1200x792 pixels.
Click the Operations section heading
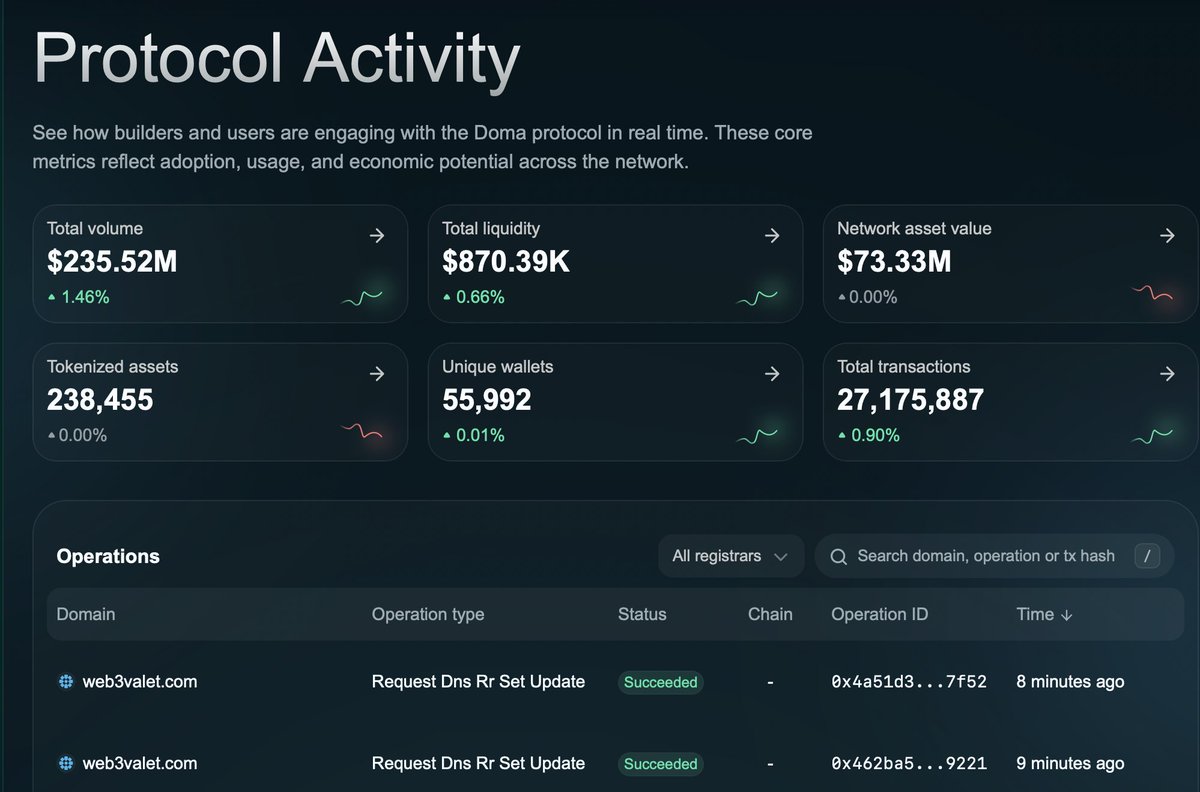tap(108, 556)
